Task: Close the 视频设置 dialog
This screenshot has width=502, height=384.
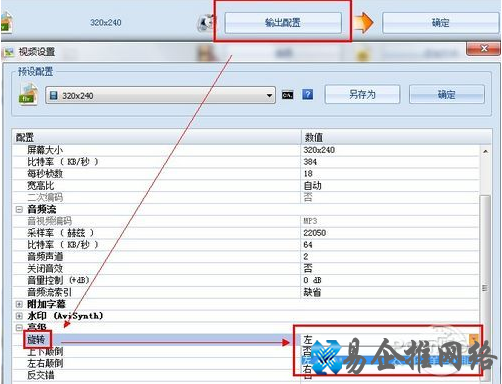Action: [484, 49]
